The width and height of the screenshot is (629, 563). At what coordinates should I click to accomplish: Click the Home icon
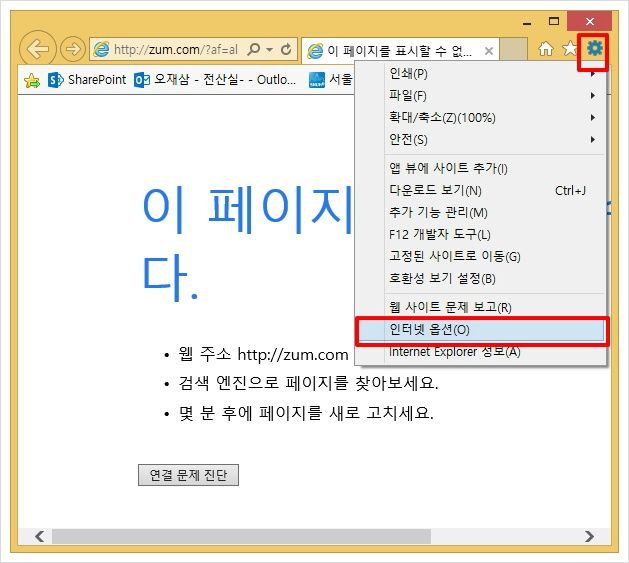[x=546, y=49]
